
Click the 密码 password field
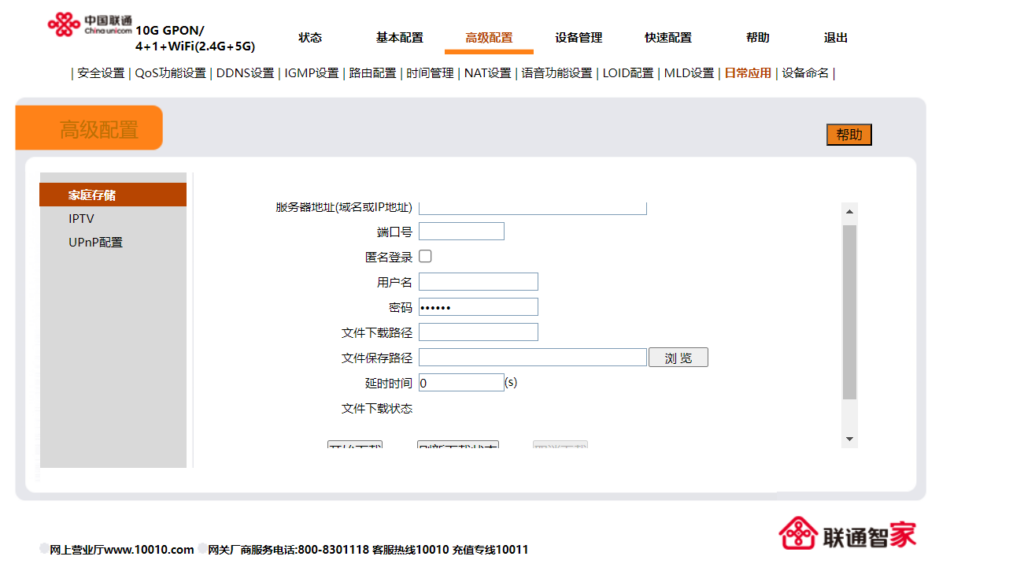478,307
